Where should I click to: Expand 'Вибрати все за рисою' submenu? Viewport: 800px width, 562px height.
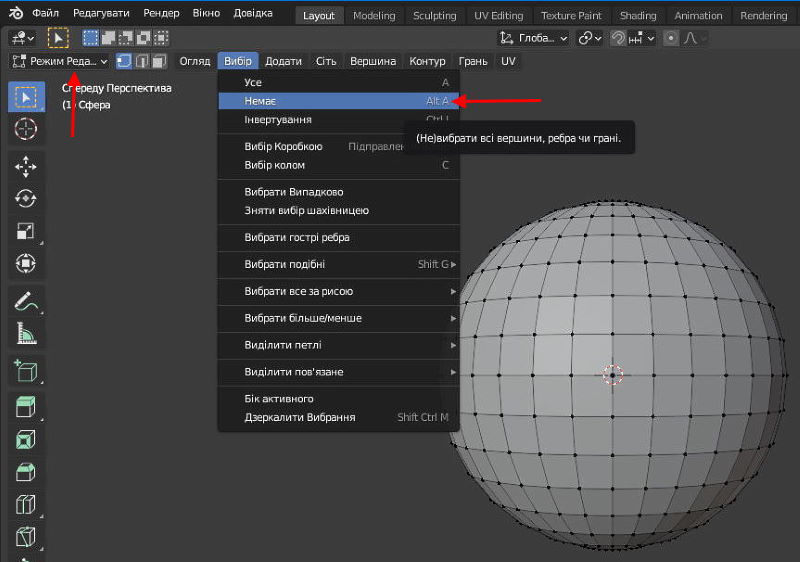[339, 291]
